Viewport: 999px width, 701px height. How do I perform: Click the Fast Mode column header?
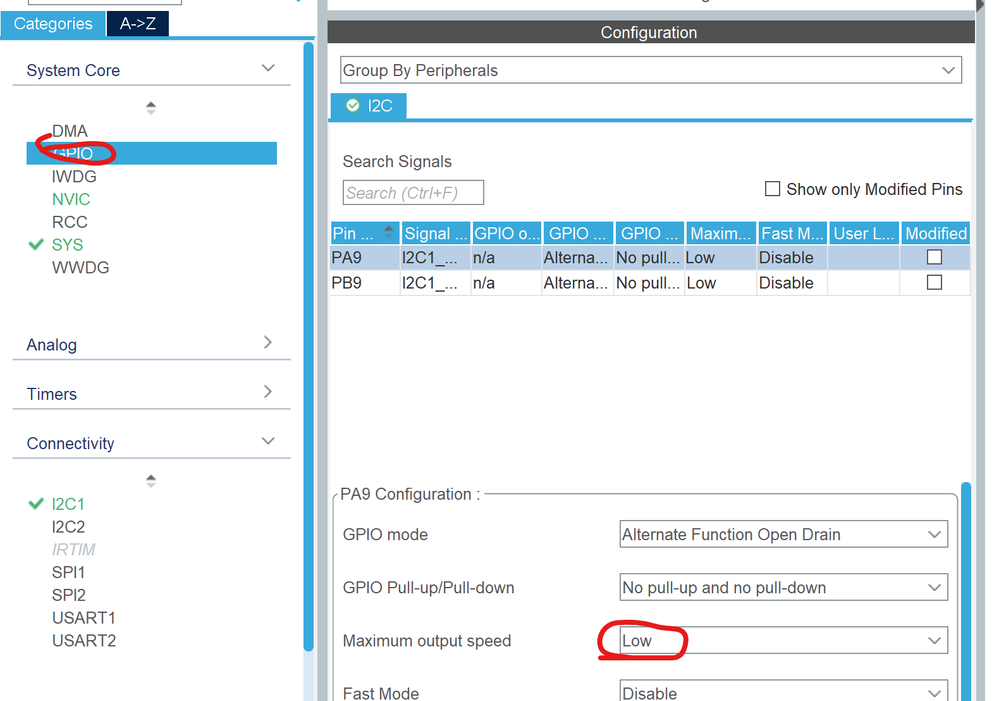[x=793, y=233]
